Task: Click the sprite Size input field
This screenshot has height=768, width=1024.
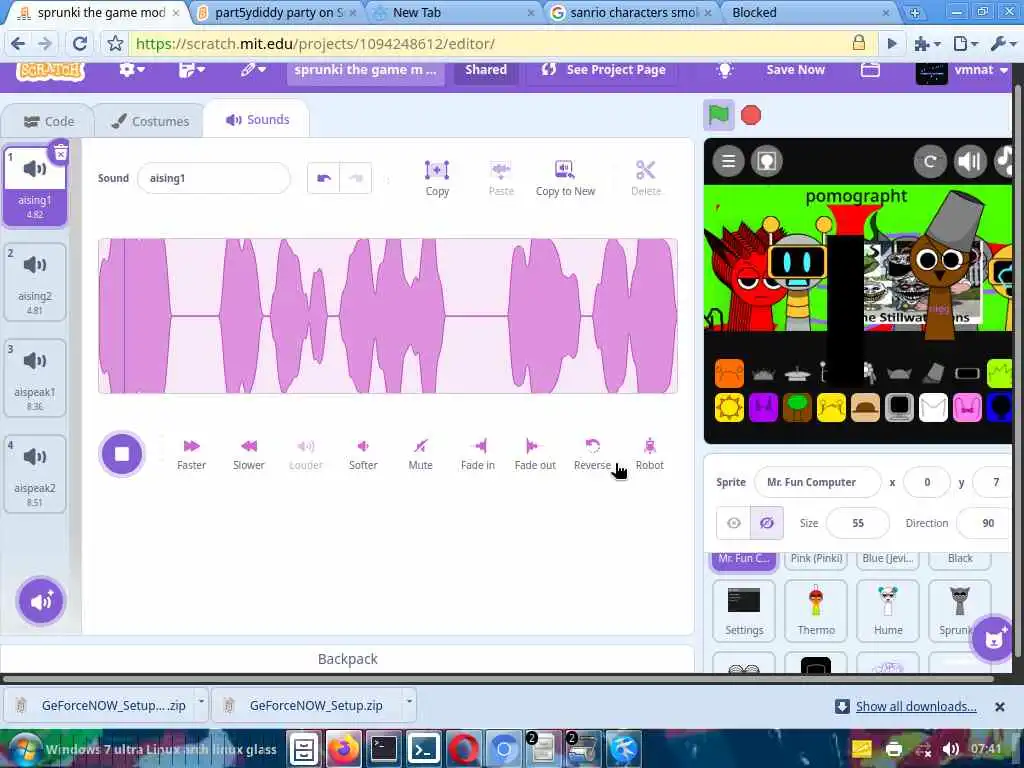Action: (x=857, y=523)
